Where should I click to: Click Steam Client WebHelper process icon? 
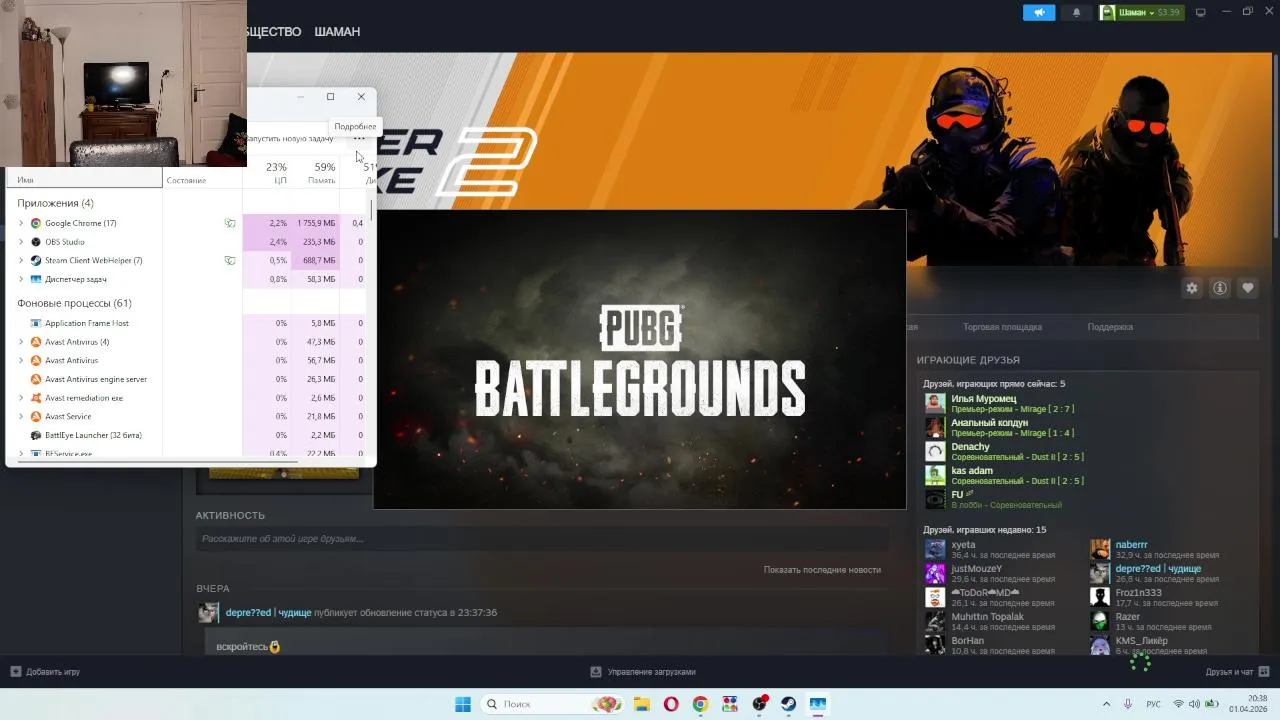[x=36, y=260]
